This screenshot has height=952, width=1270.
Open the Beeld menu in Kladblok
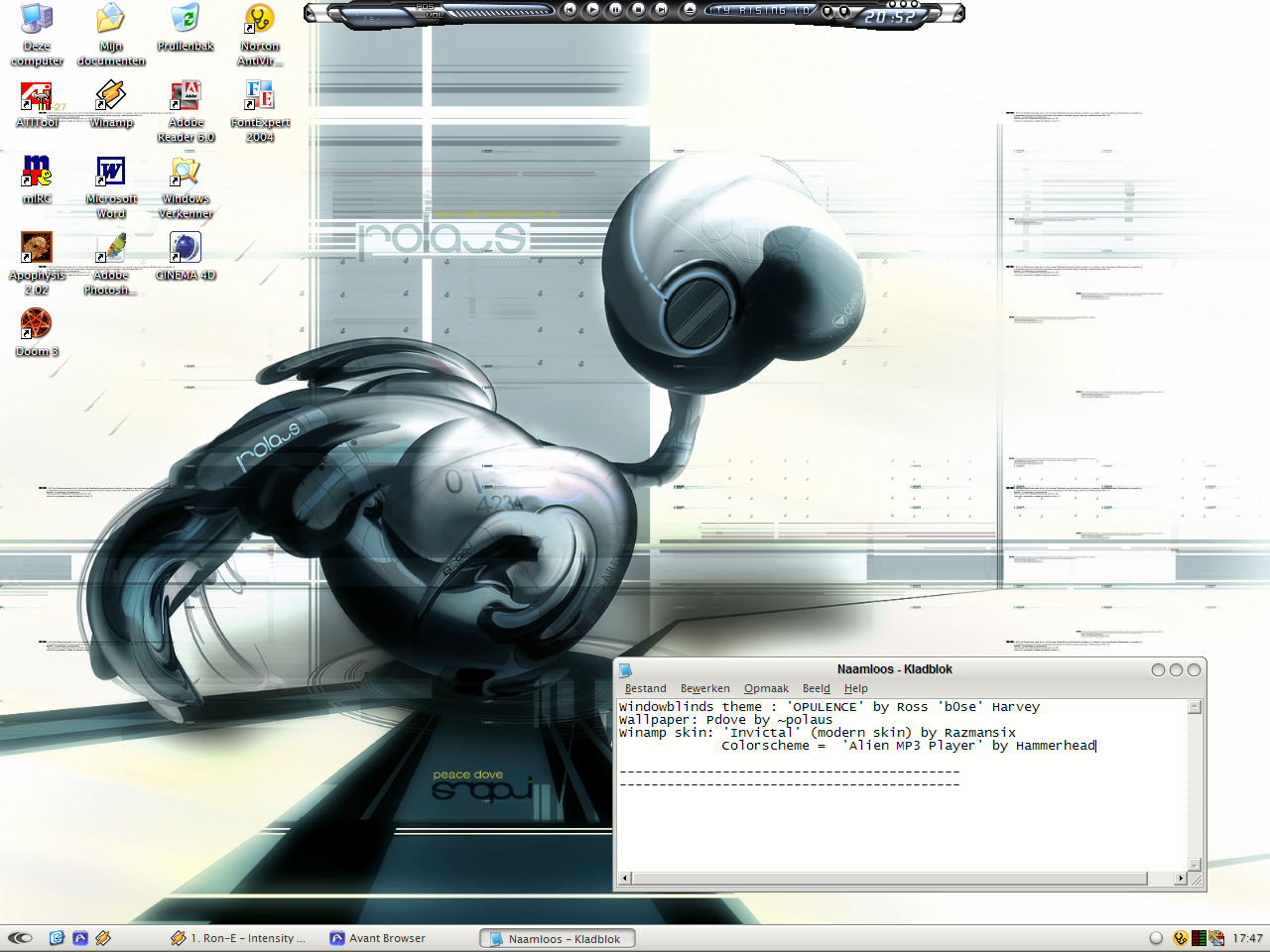pos(817,688)
